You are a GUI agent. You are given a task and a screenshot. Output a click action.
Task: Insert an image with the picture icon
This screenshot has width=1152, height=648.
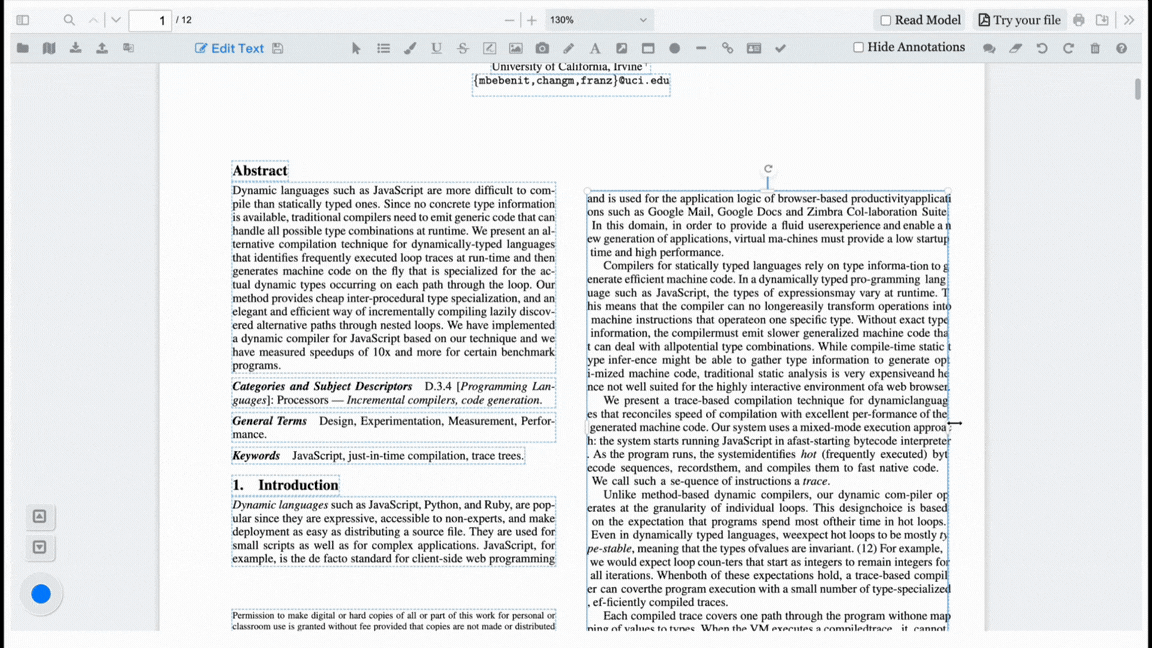click(x=515, y=48)
